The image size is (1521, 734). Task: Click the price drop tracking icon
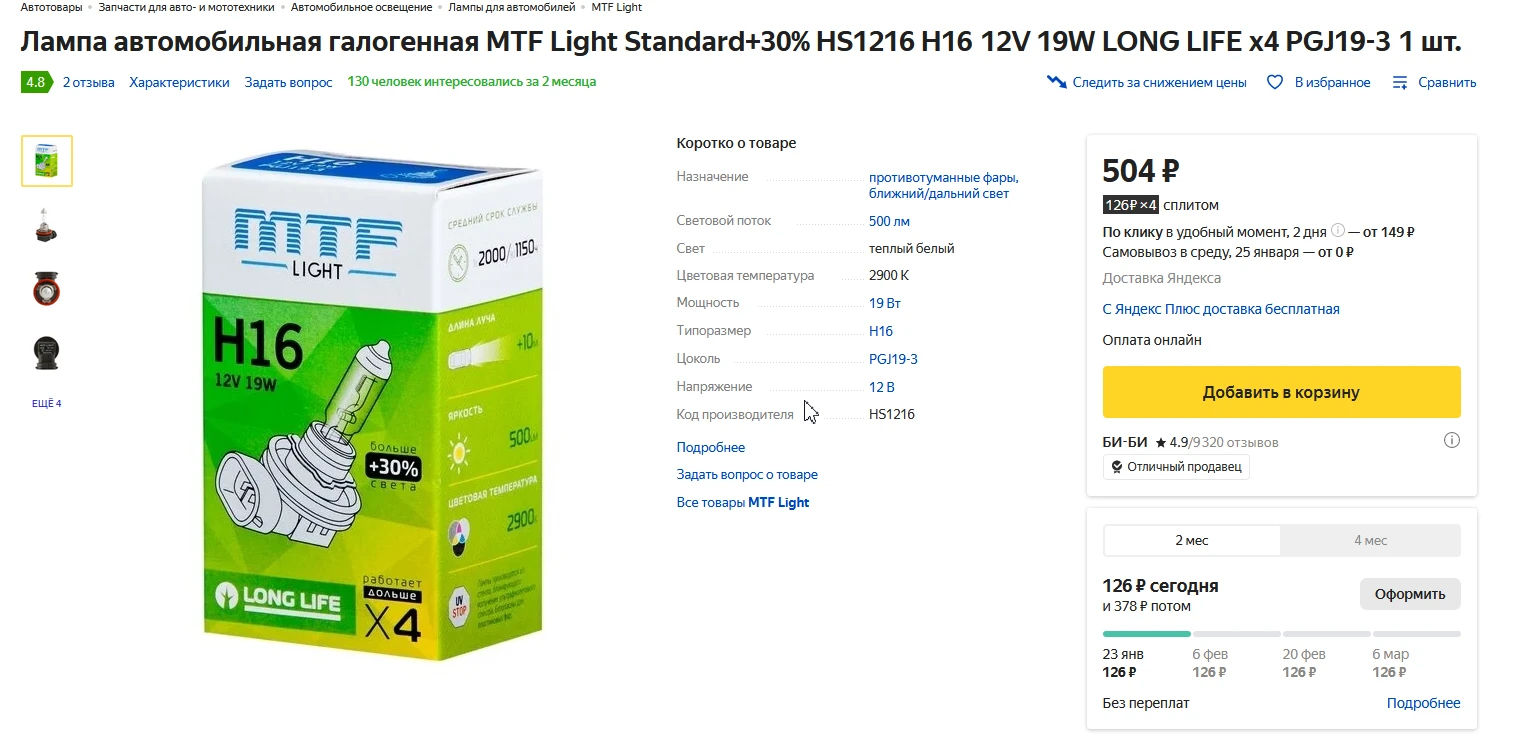[x=1056, y=82]
